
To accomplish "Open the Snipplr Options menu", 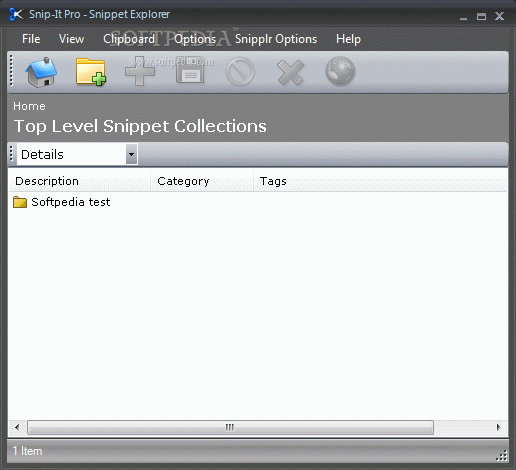I will point(276,39).
